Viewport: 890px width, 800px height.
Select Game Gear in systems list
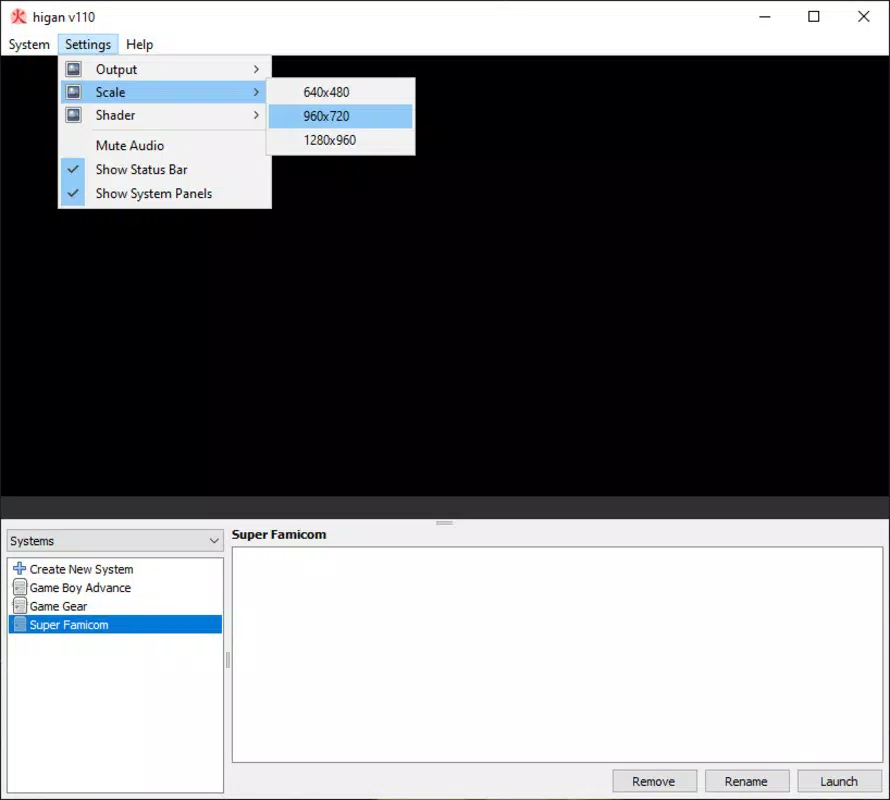115,606
